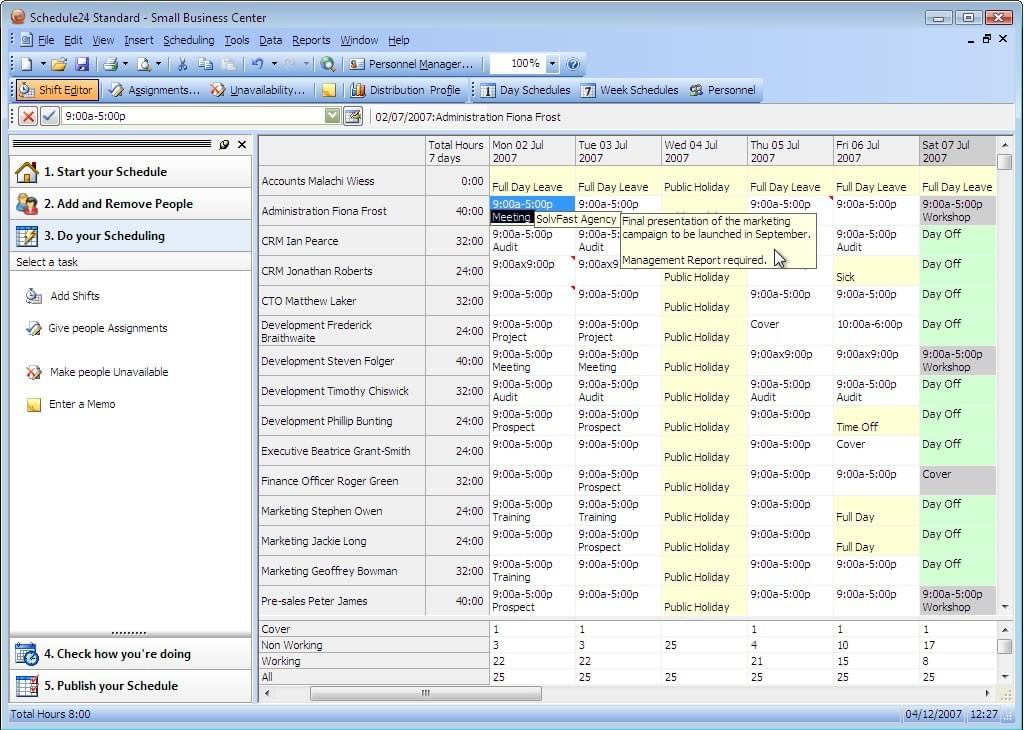Pin the sidebar panel

click(x=227, y=144)
